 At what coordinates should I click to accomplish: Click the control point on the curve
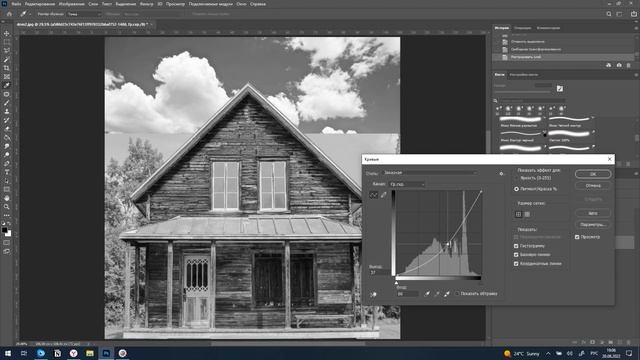(448, 244)
